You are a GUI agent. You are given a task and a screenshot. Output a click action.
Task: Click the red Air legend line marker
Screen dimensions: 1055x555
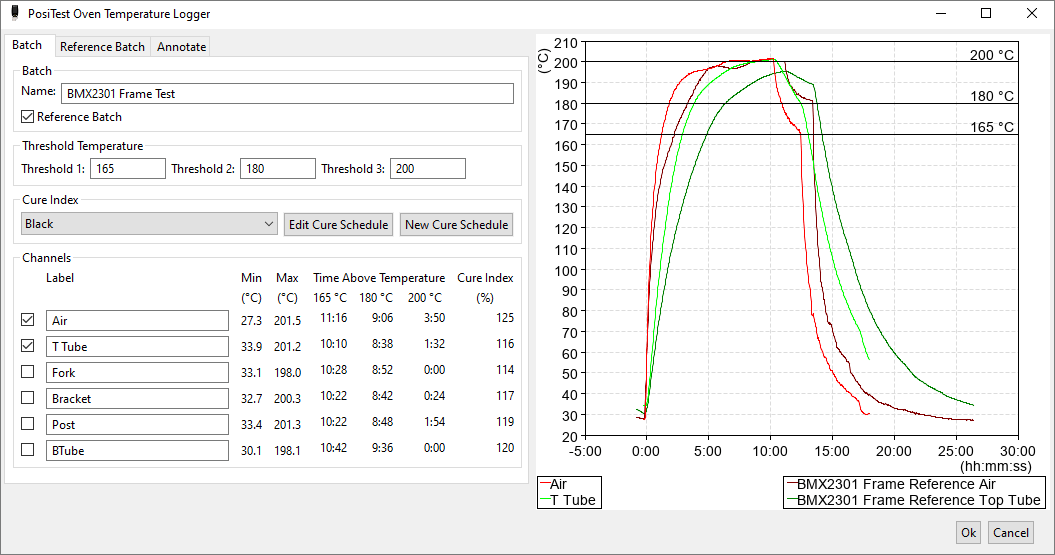[544, 484]
